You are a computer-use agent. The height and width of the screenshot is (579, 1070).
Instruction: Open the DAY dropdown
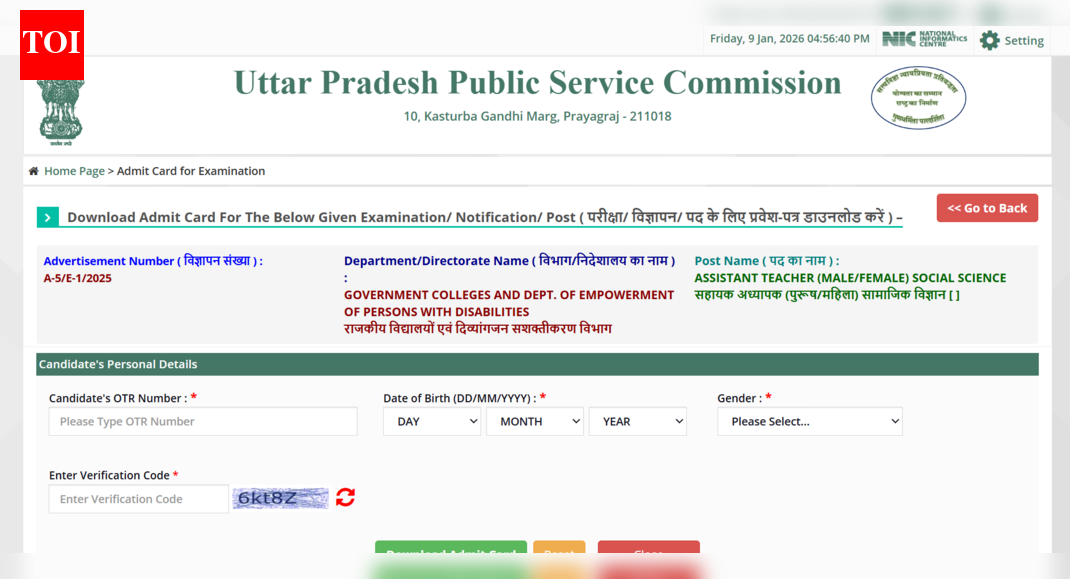(431, 421)
